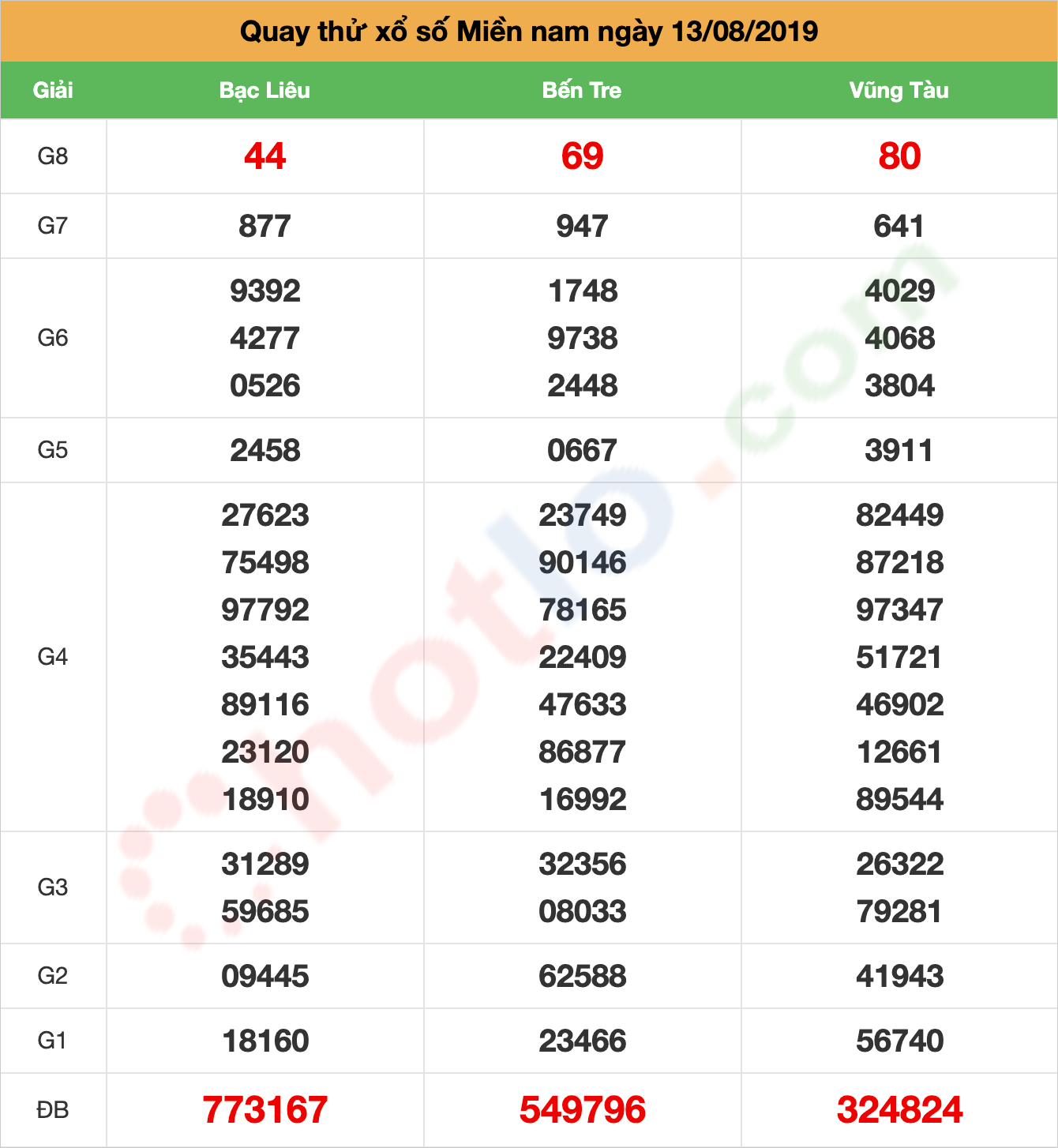
Task: Select G7 value 641
Action: click(899, 227)
